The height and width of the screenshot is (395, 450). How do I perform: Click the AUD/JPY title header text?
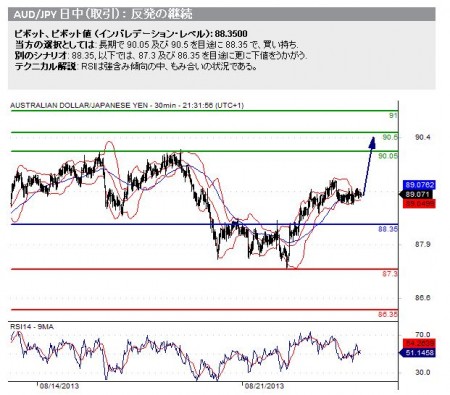point(103,14)
